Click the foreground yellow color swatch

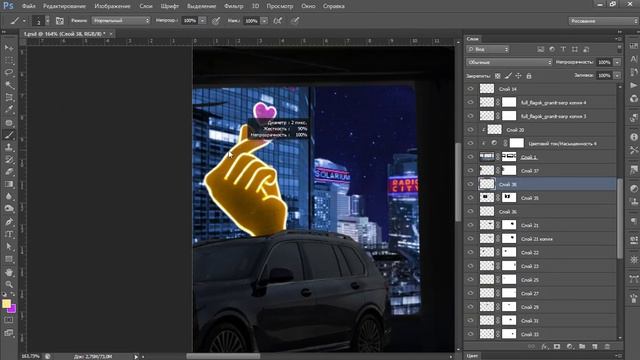tap(6, 303)
